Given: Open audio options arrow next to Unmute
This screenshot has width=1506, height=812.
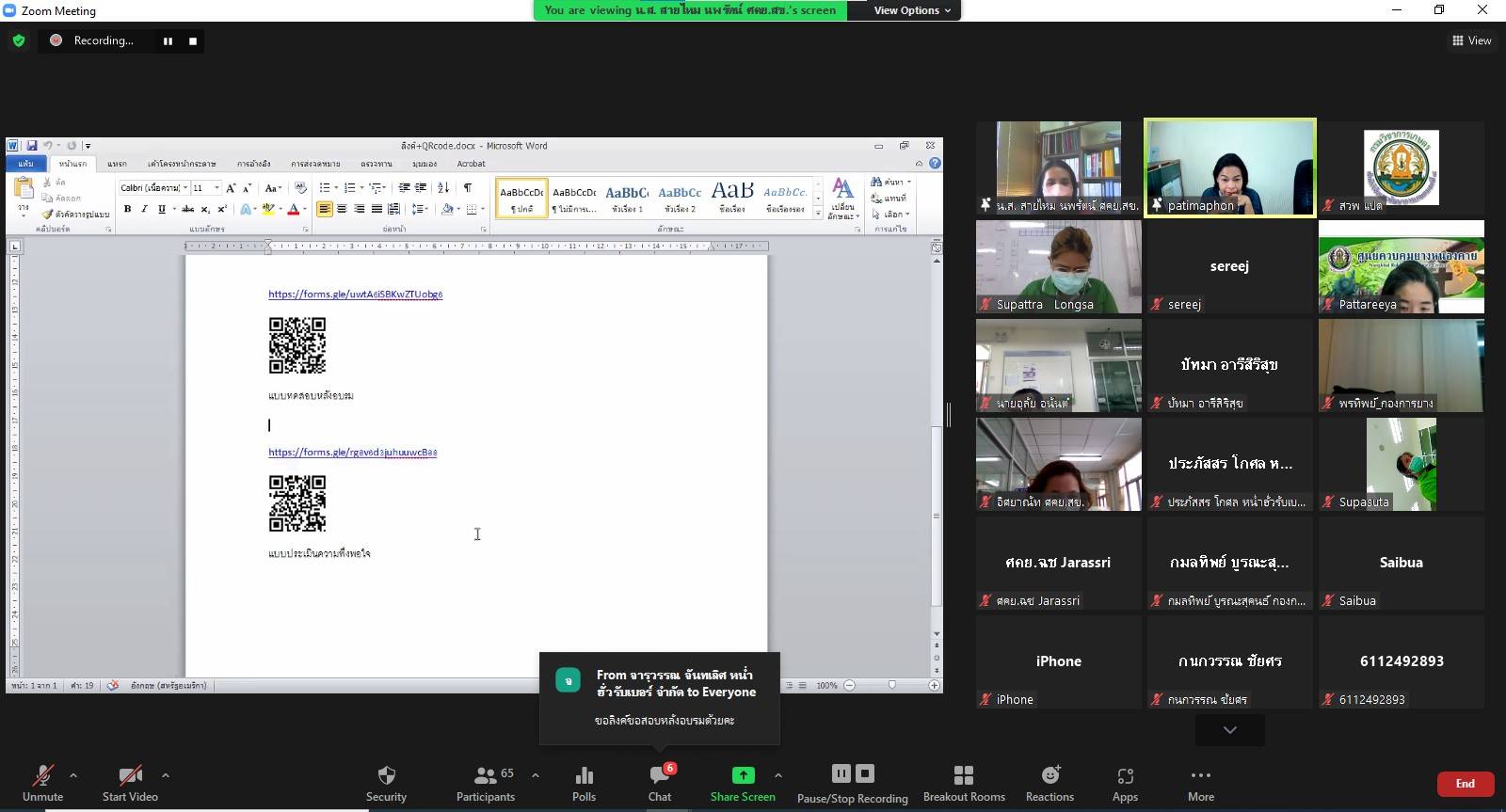Looking at the screenshot, I should 73,775.
